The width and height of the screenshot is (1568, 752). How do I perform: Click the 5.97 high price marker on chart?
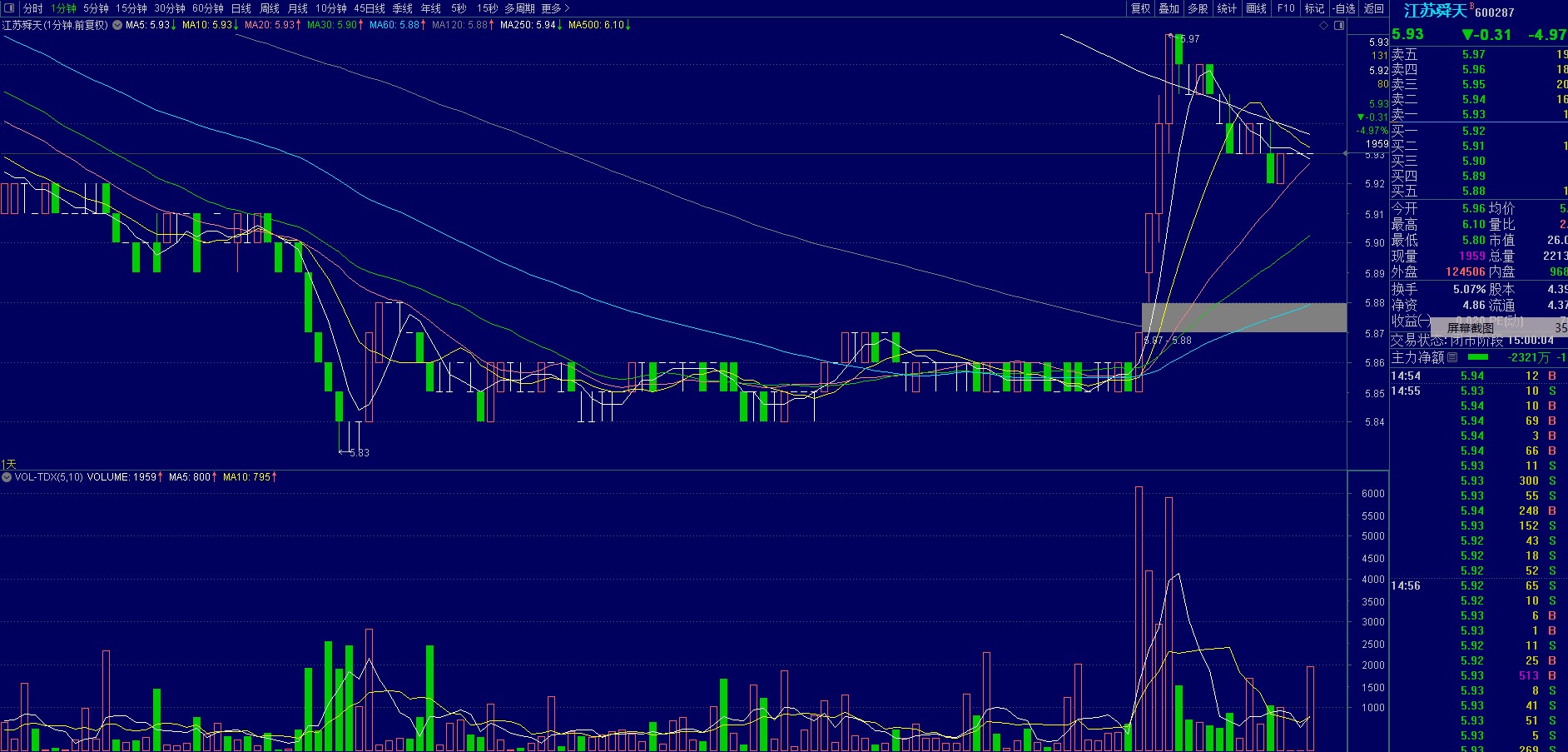(x=1190, y=39)
